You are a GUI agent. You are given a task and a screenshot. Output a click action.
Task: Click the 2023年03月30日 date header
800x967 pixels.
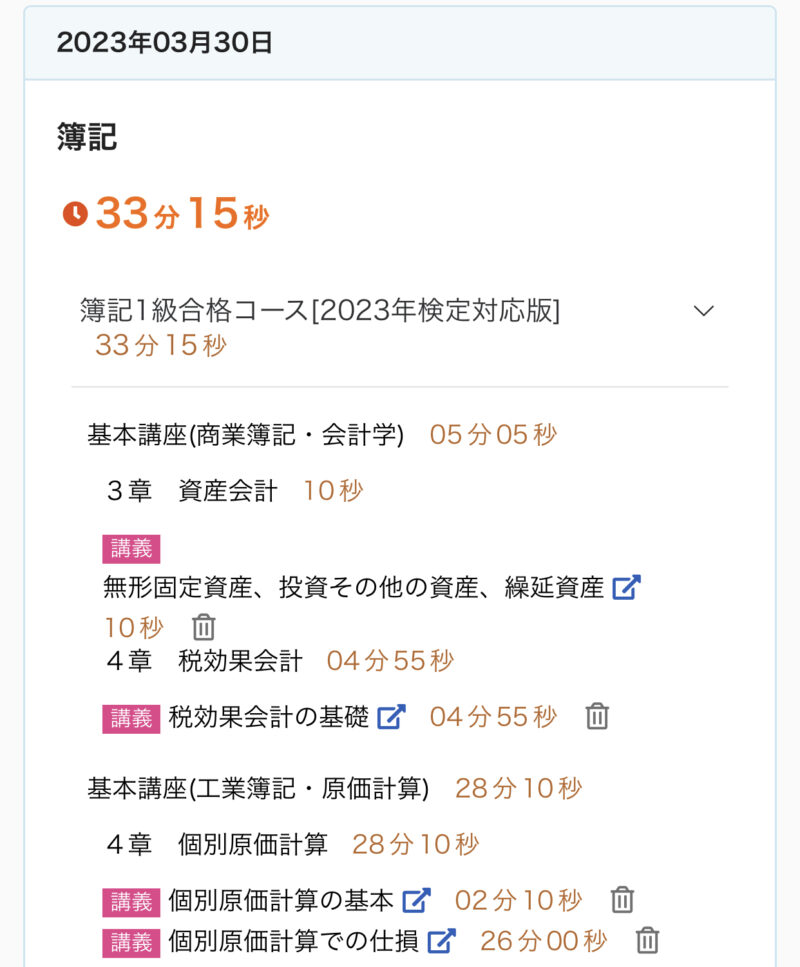165,43
